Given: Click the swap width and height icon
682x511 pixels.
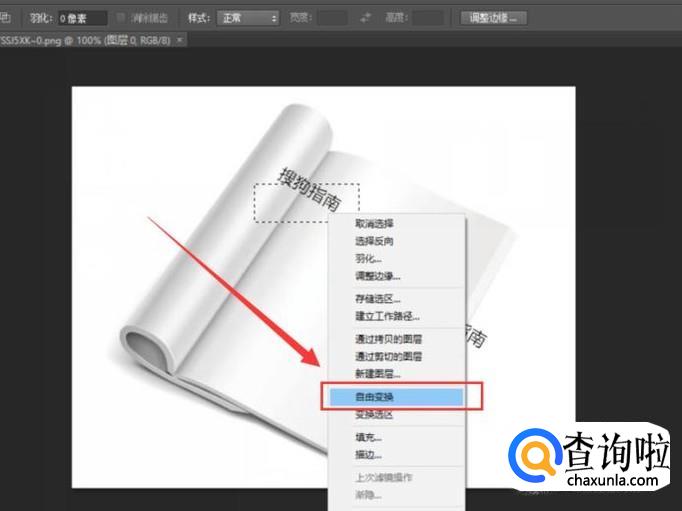Looking at the screenshot, I should click(x=365, y=18).
